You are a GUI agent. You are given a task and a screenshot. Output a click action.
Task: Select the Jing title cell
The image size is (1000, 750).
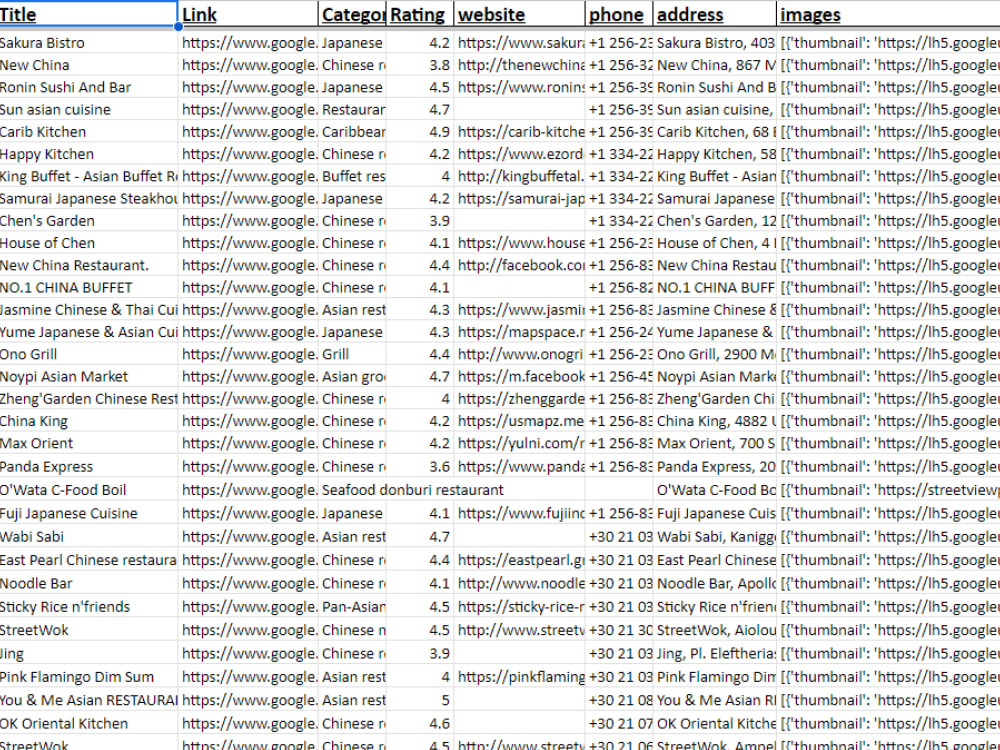point(88,654)
